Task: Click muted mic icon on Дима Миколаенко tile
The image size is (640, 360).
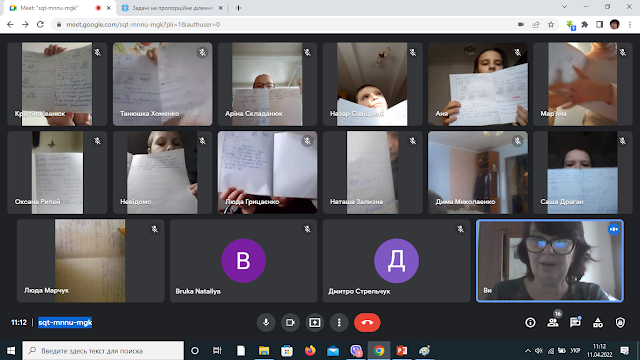Action: coord(518,141)
